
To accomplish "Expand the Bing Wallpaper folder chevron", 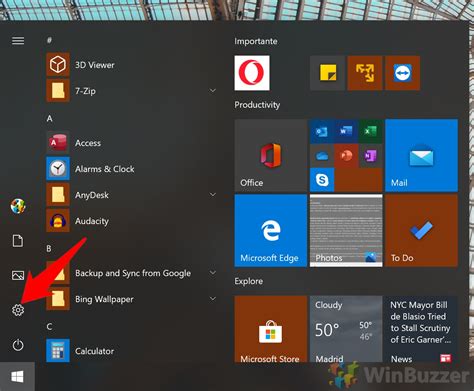I will pos(213,298).
